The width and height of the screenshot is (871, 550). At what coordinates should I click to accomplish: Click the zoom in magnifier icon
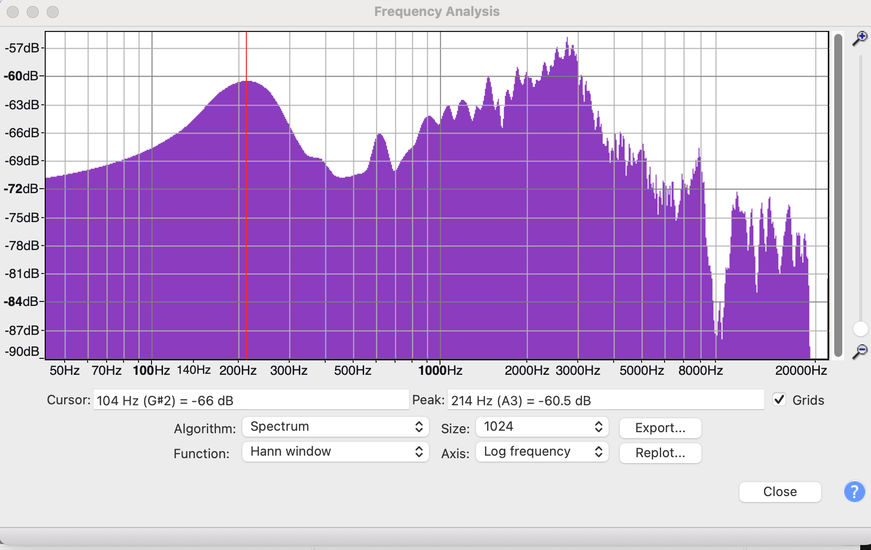(x=859, y=39)
